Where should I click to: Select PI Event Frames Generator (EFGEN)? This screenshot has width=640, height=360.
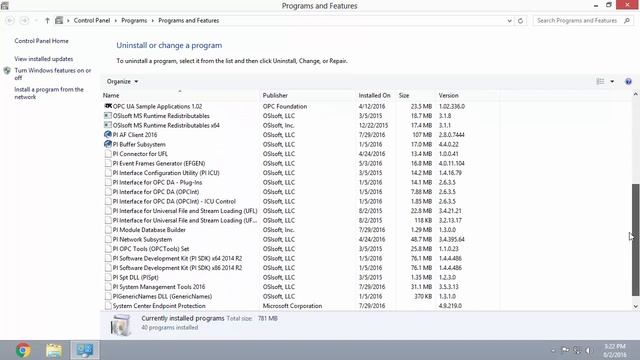(x=300, y=163)
